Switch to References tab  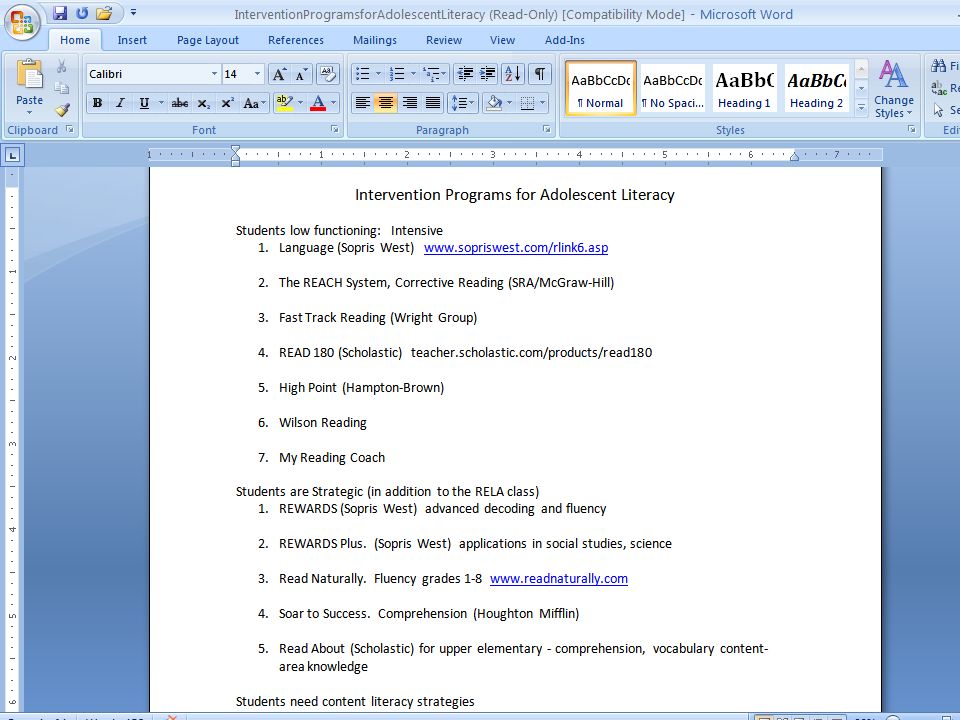coord(296,40)
